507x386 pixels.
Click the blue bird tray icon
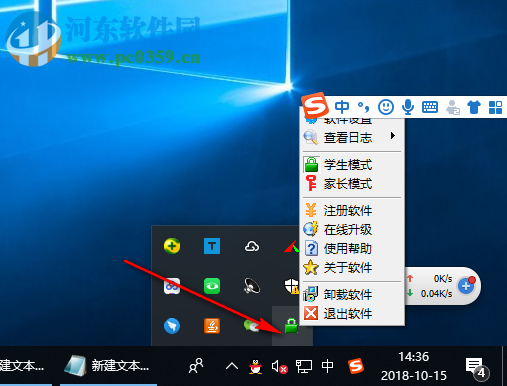coord(172,326)
